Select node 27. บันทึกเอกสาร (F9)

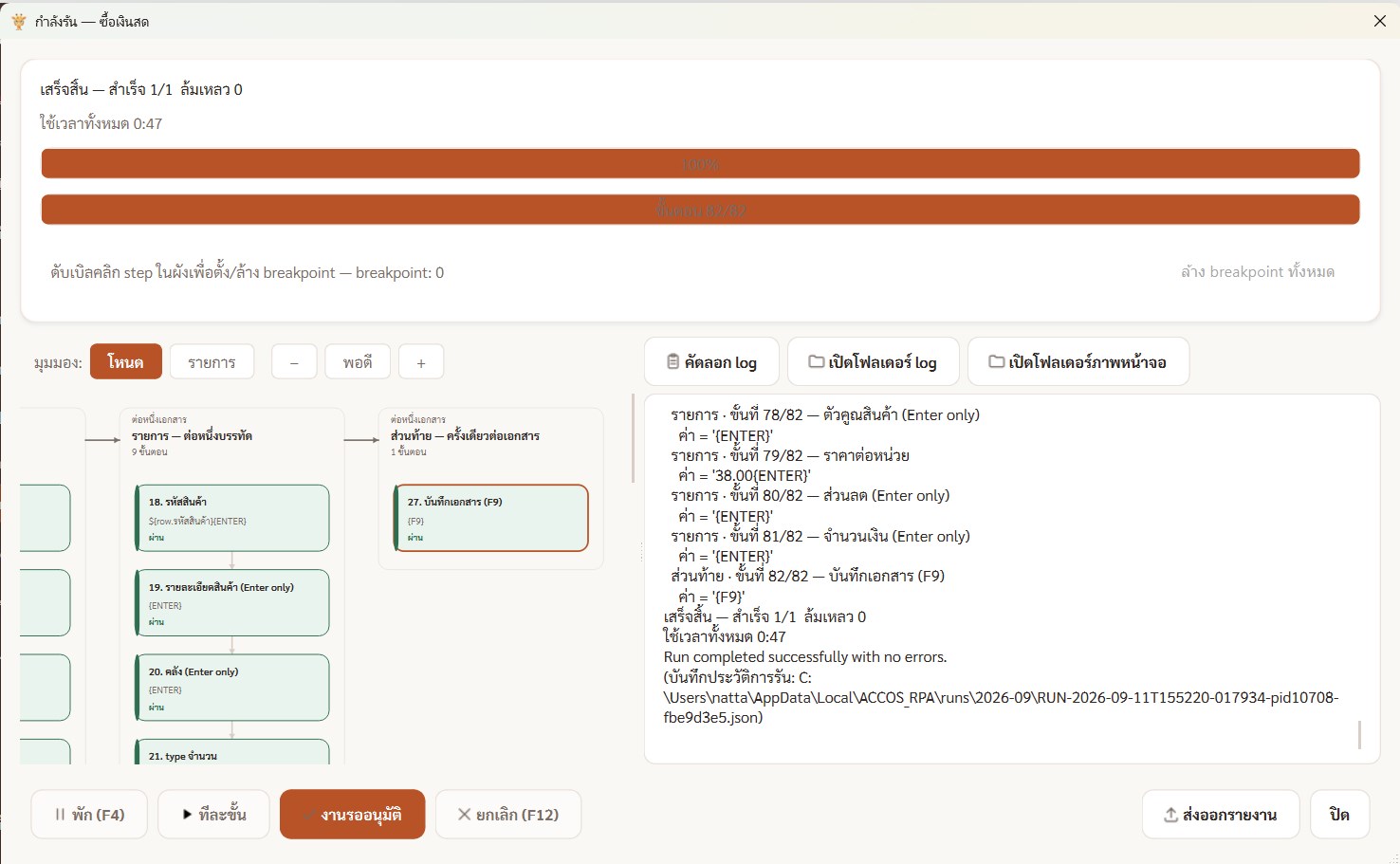coord(491,518)
